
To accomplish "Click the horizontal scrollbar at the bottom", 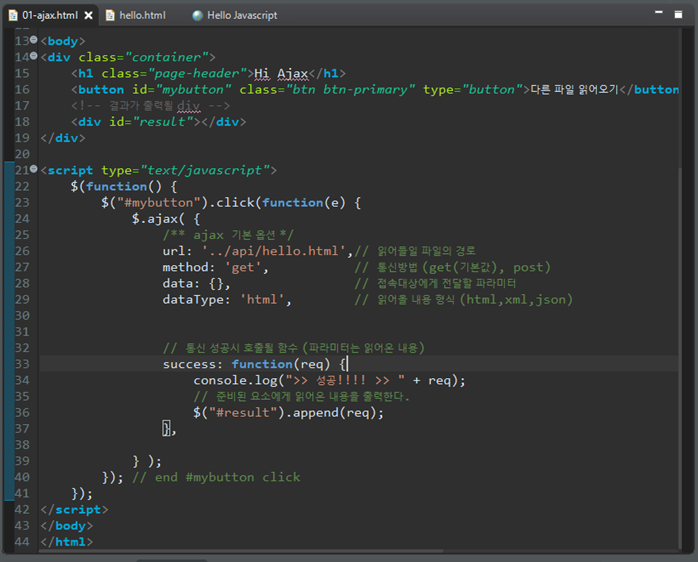I will (241, 551).
